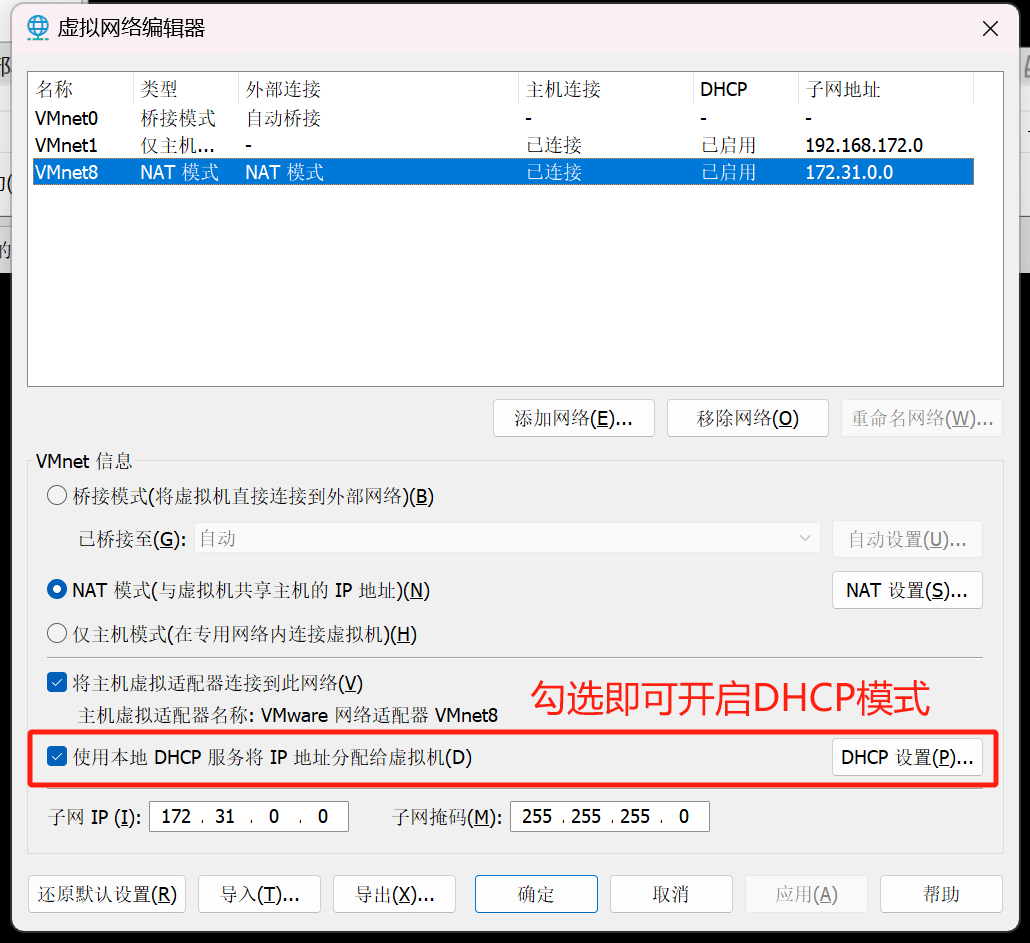Click the 取消 button

(x=671, y=894)
